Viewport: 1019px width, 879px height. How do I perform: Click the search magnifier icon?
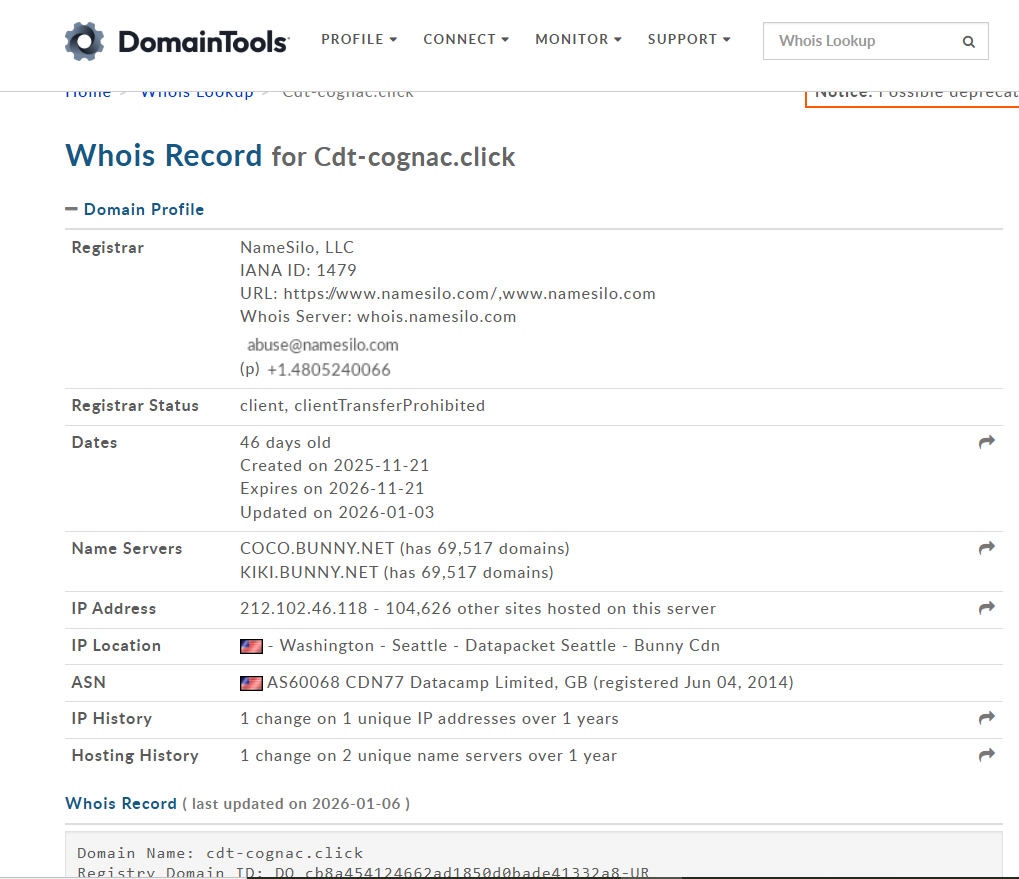tap(968, 42)
